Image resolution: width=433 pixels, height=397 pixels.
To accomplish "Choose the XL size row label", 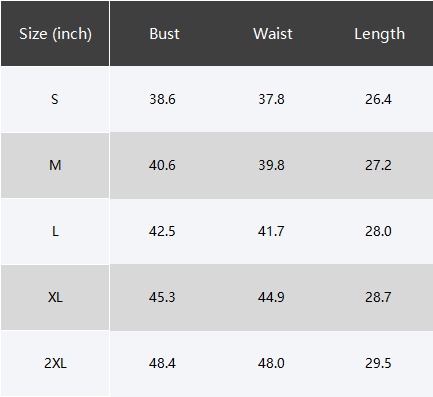I will coord(55,297).
